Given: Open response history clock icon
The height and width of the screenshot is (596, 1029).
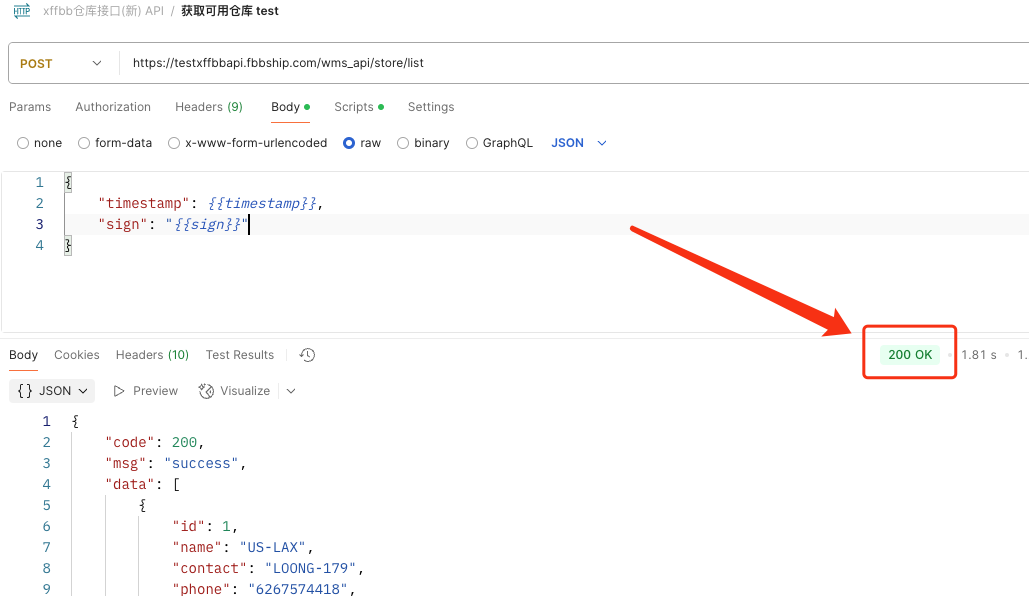Looking at the screenshot, I should tap(307, 355).
